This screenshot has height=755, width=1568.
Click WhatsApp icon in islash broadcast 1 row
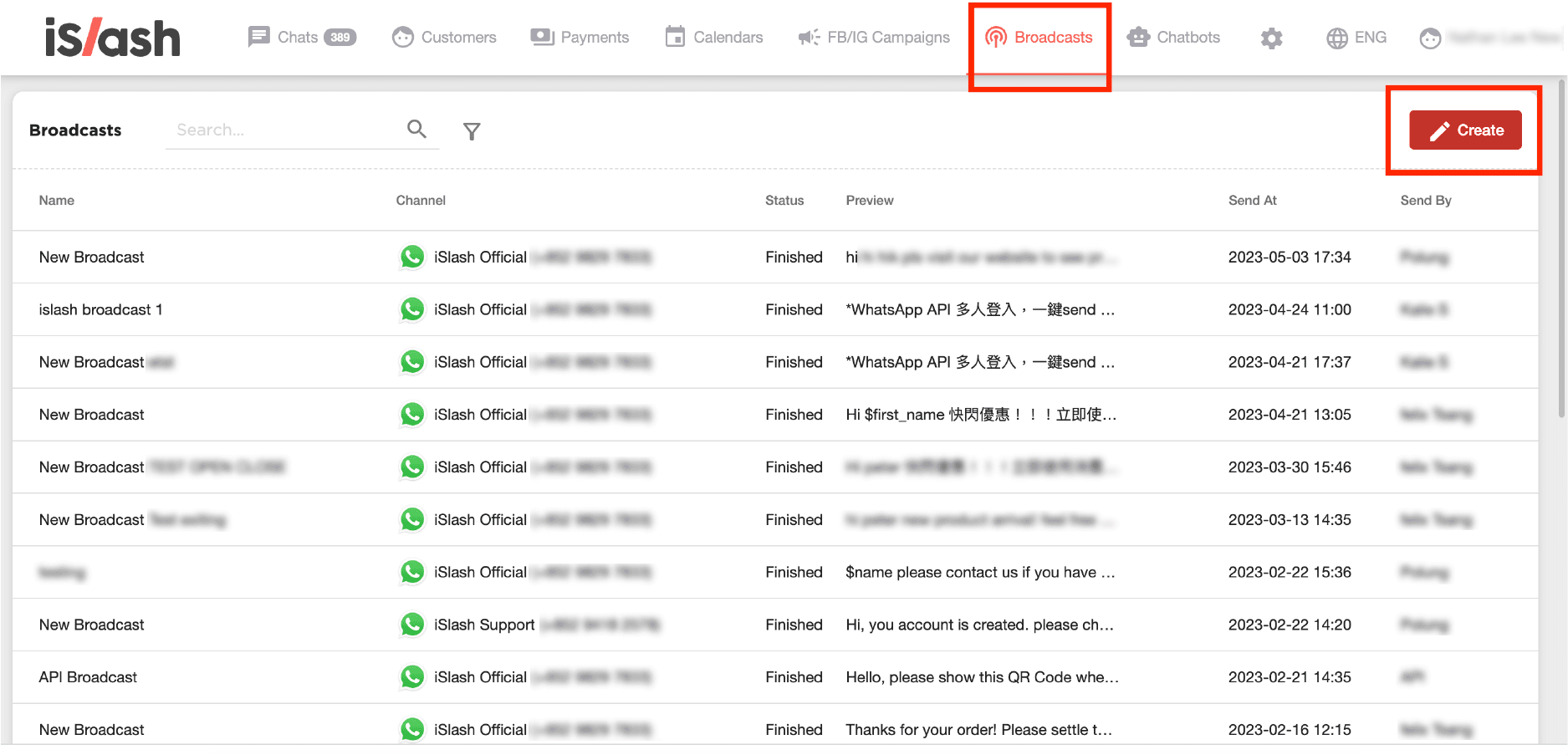click(x=411, y=309)
